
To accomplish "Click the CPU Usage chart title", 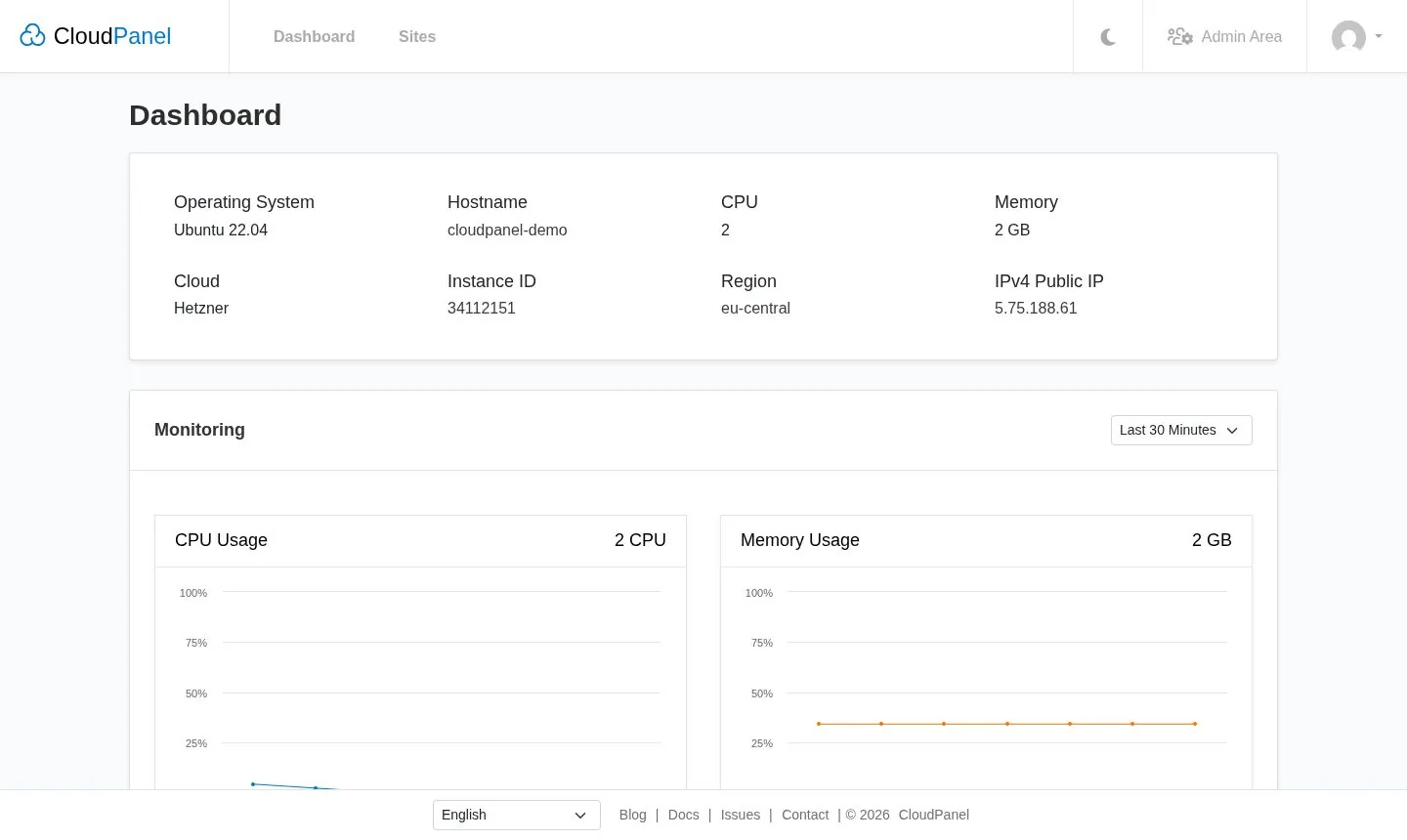I will pos(221,540).
